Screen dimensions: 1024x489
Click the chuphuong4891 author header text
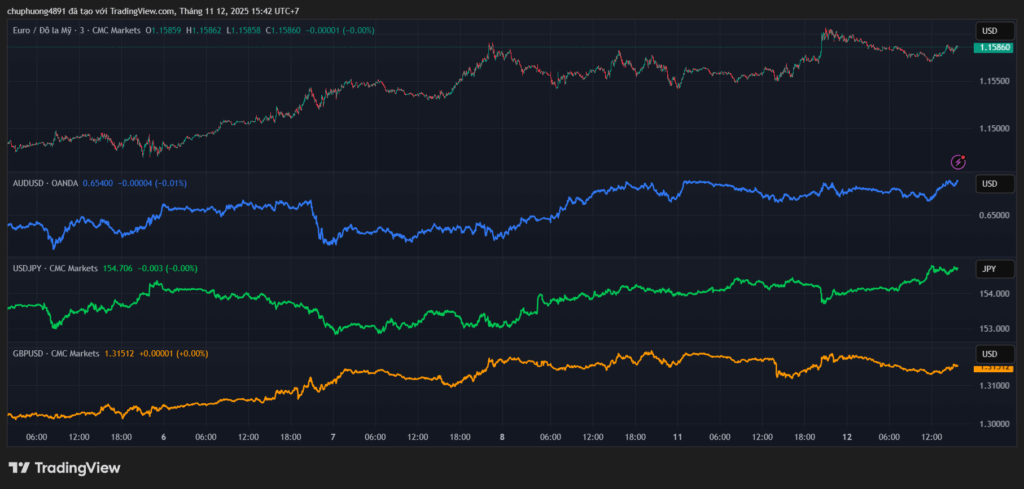click(40, 11)
